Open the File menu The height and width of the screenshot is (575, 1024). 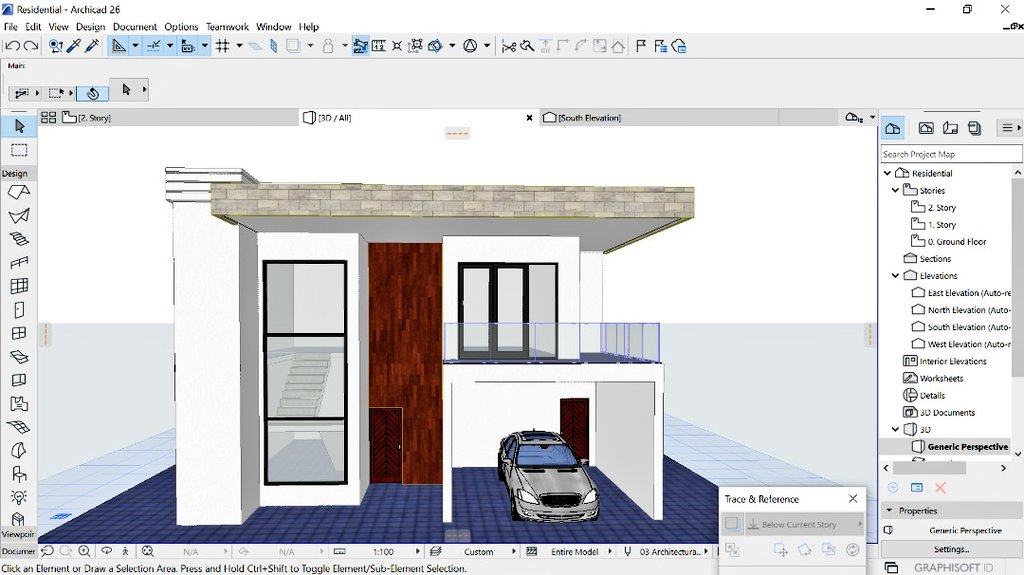click(x=10, y=27)
